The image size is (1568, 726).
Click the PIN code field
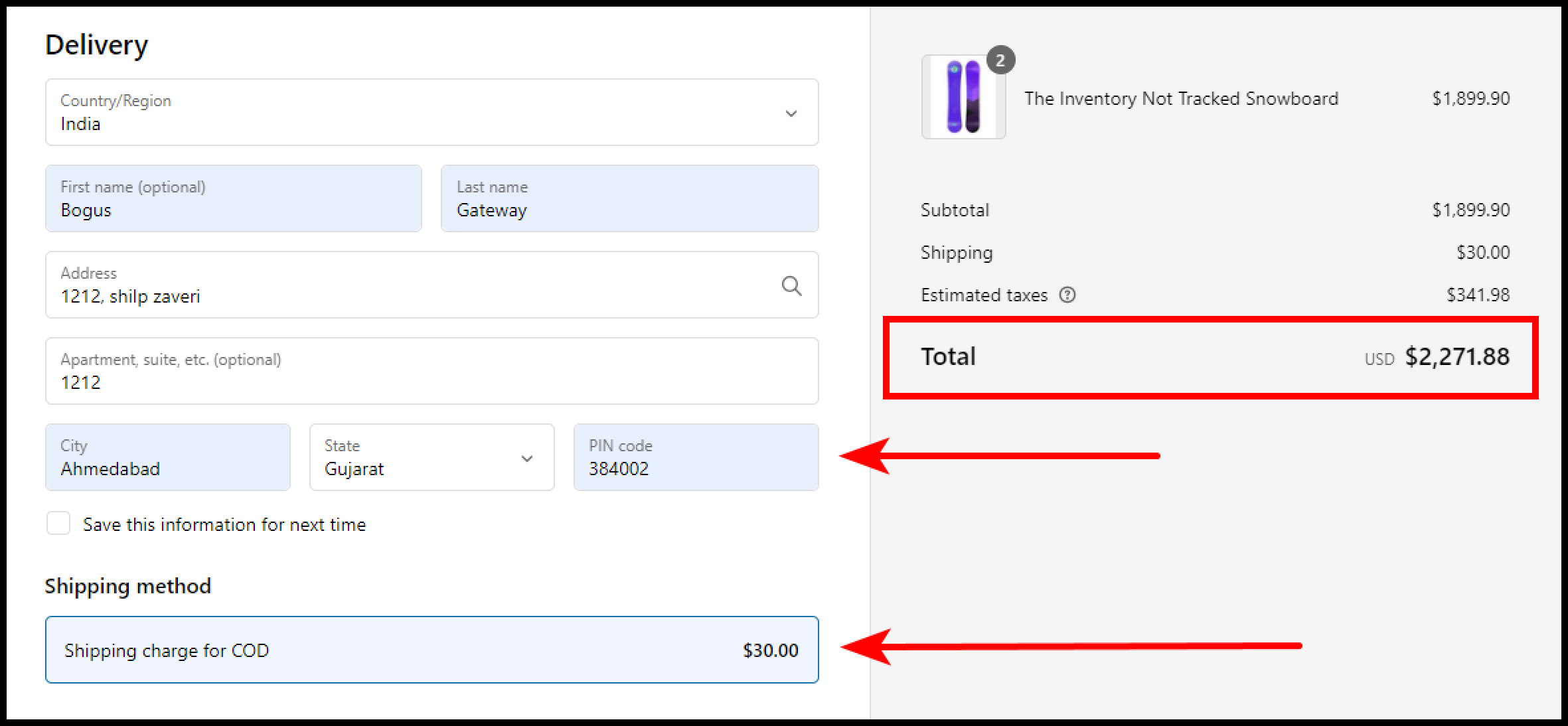(x=695, y=457)
